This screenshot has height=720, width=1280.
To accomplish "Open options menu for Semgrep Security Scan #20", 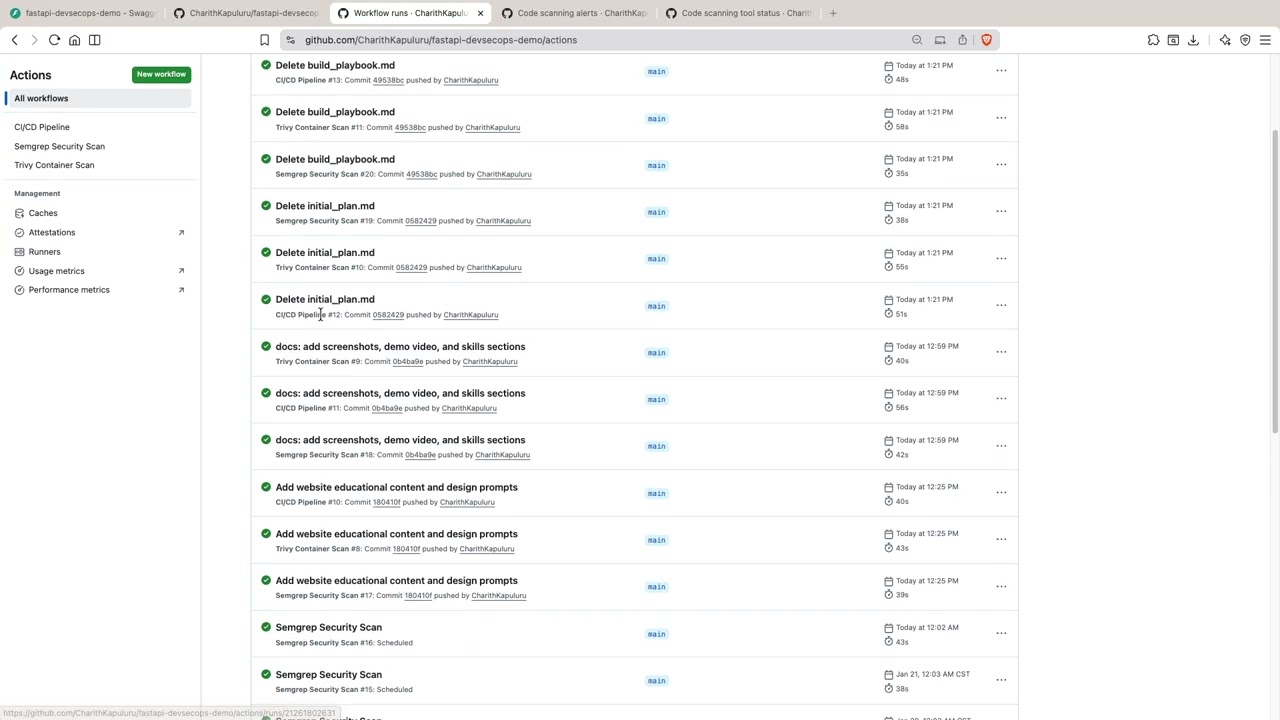I will tap(1001, 165).
